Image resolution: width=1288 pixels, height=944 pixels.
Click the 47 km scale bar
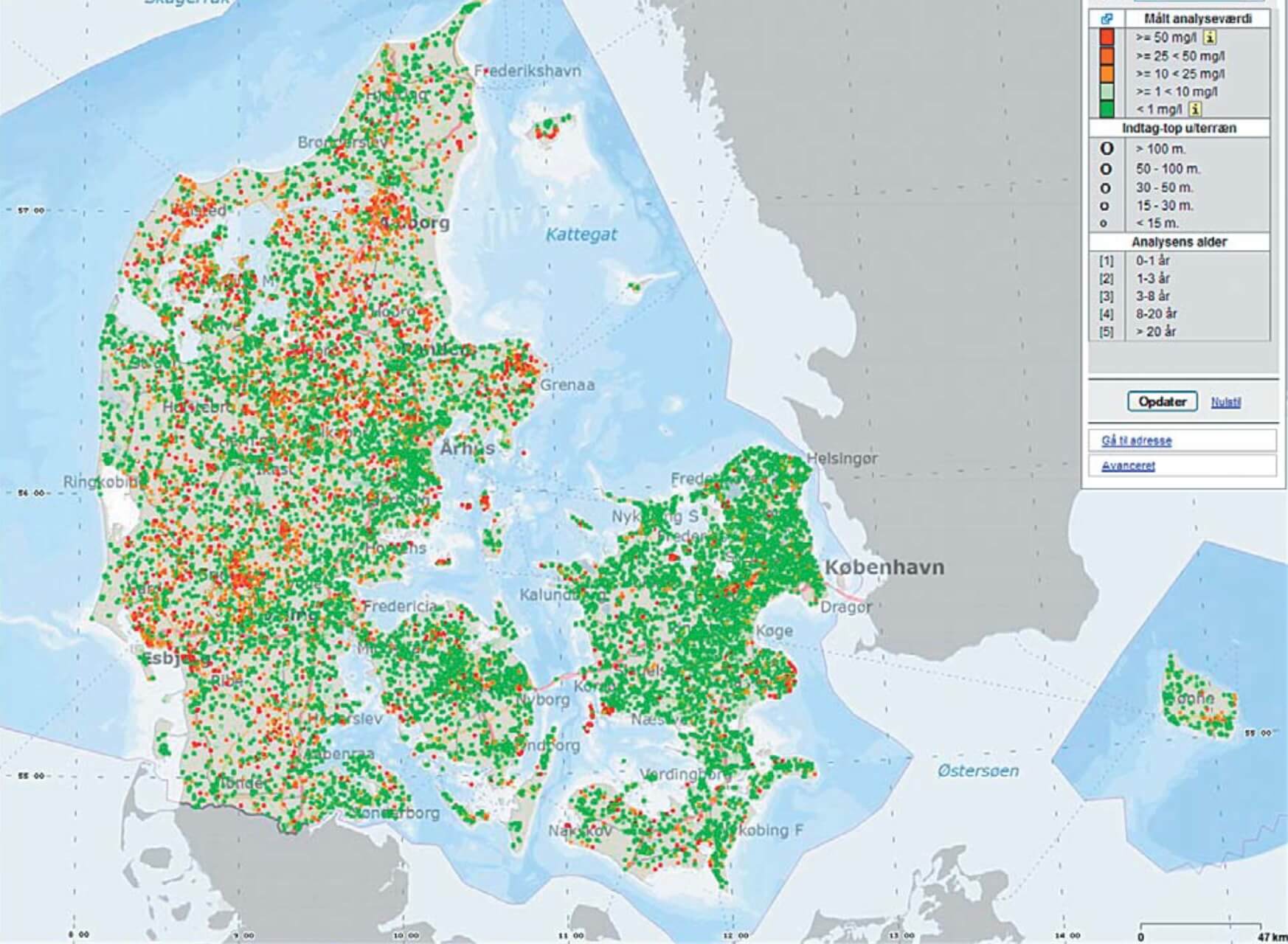pos(1200,924)
